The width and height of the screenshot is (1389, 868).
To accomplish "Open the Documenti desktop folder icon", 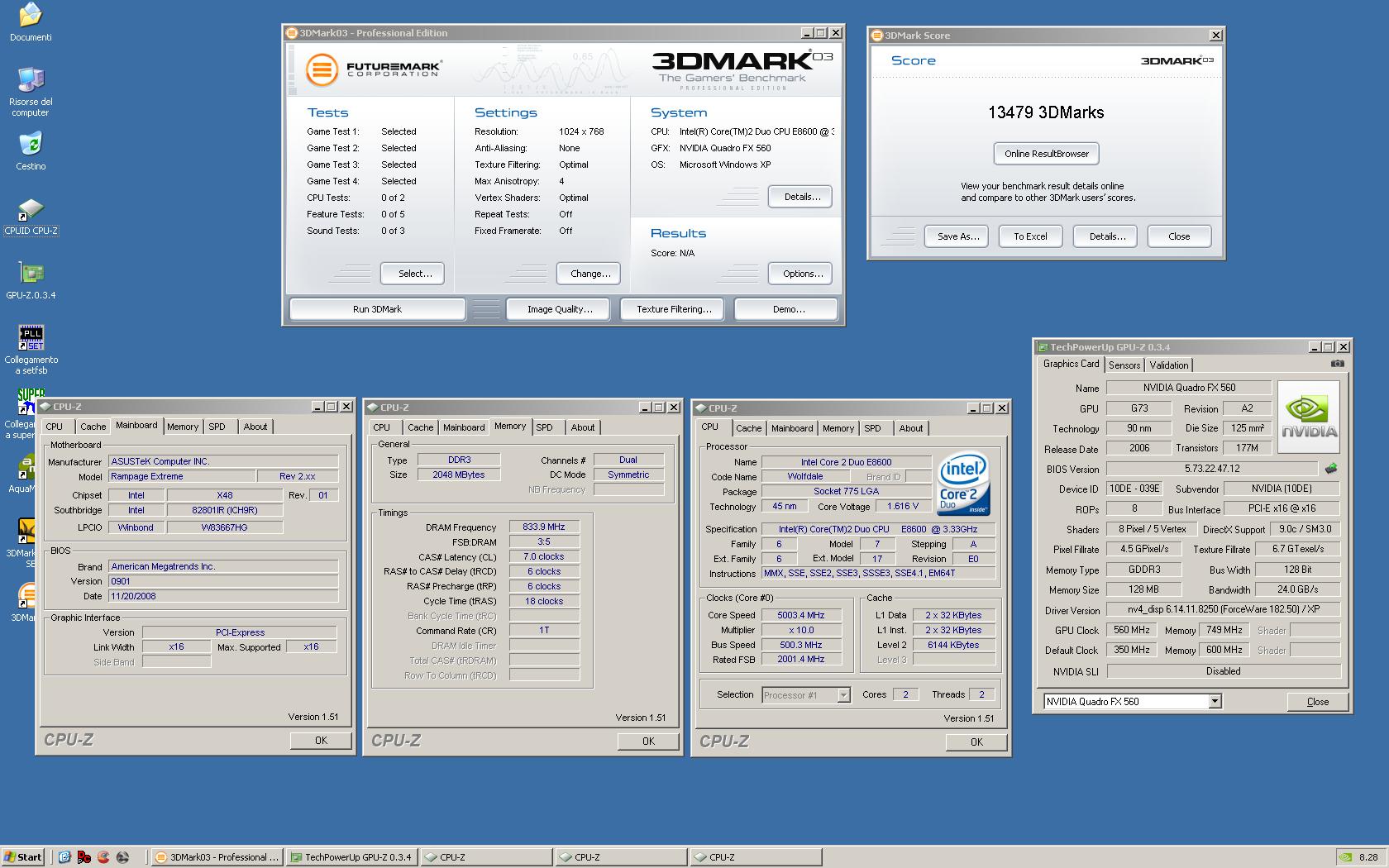I will pyautogui.click(x=31, y=15).
